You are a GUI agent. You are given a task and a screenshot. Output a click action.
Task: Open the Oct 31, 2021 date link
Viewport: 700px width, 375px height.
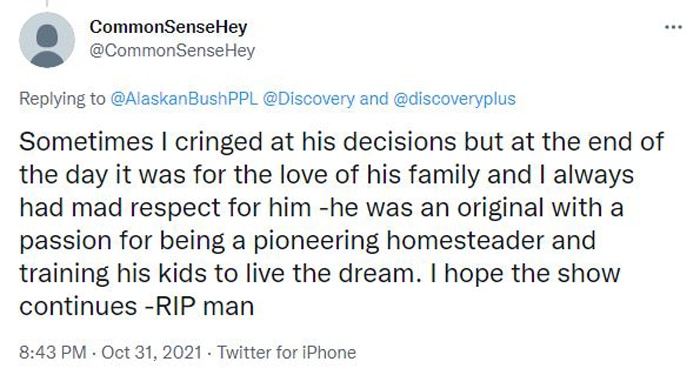[x=152, y=353]
